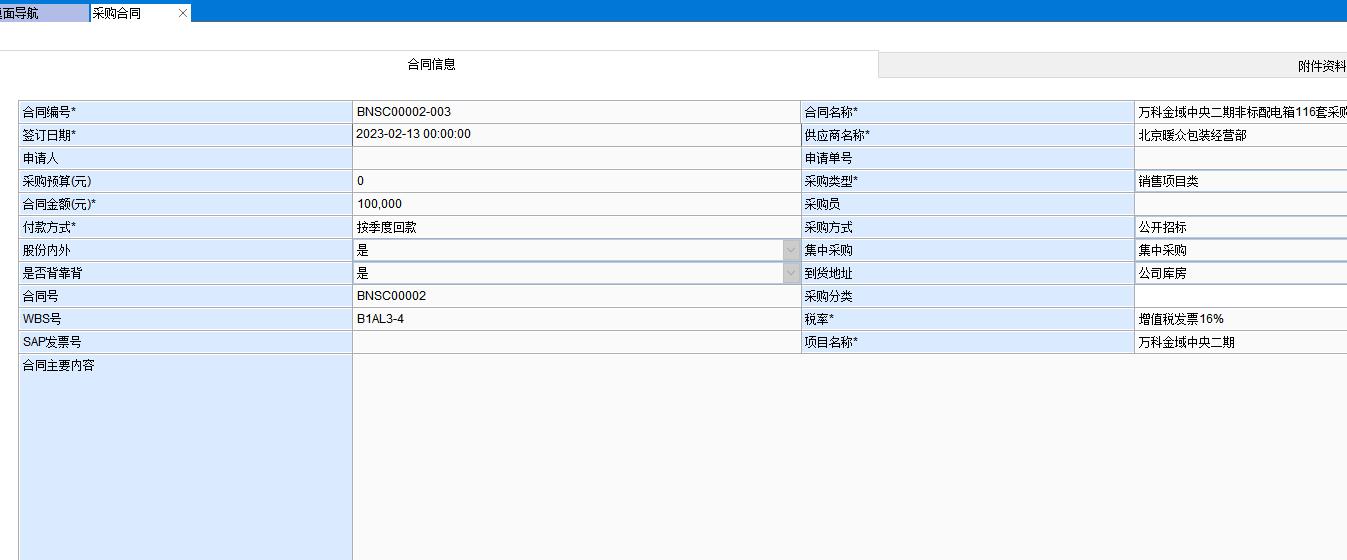The image size is (1347, 560).
Task: Focus the empty 申请人 field
Action: (576, 158)
